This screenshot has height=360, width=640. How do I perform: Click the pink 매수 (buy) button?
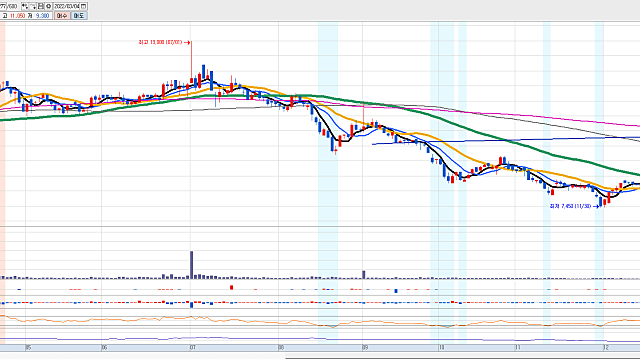(62, 16)
